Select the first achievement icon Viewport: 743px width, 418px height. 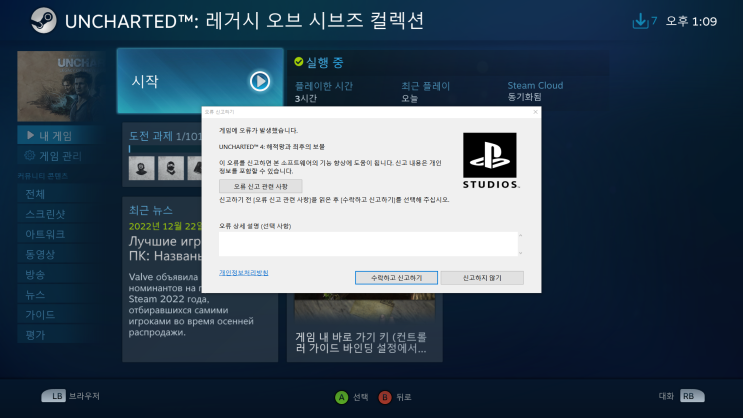(142, 168)
